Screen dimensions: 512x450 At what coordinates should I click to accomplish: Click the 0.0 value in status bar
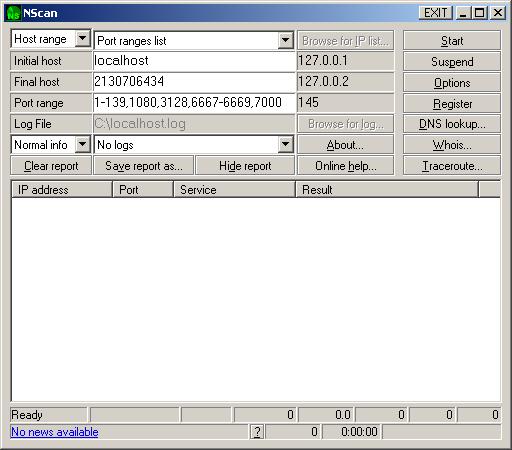pyautogui.click(x=343, y=415)
